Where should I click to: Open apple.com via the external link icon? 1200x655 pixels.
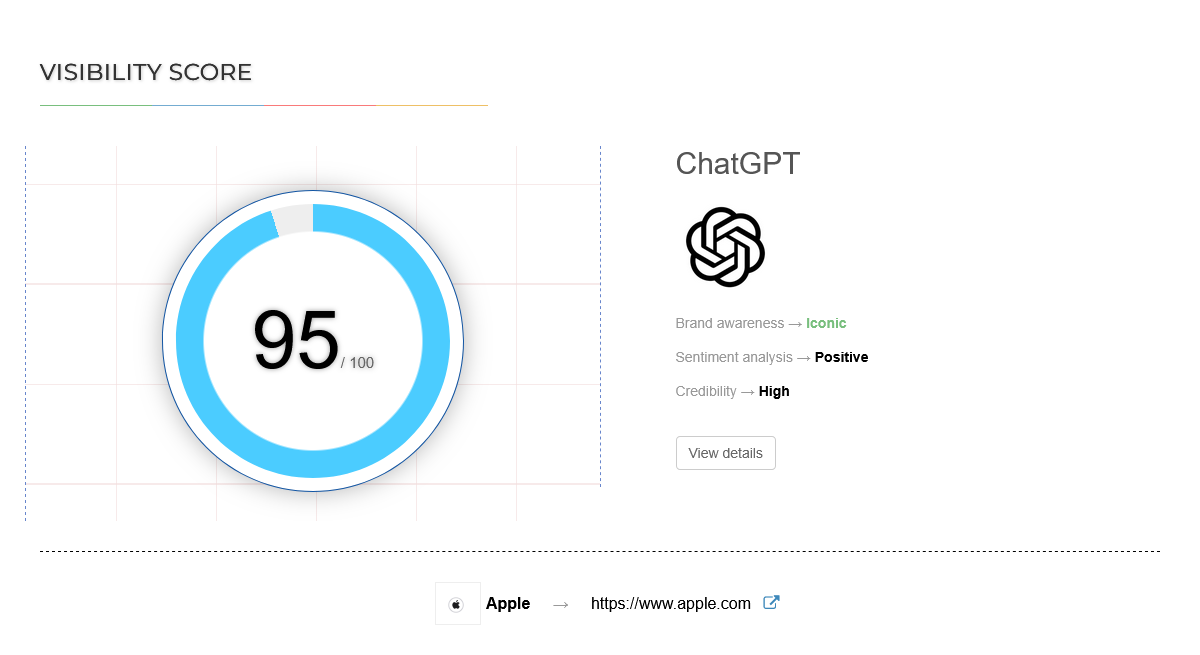770,602
